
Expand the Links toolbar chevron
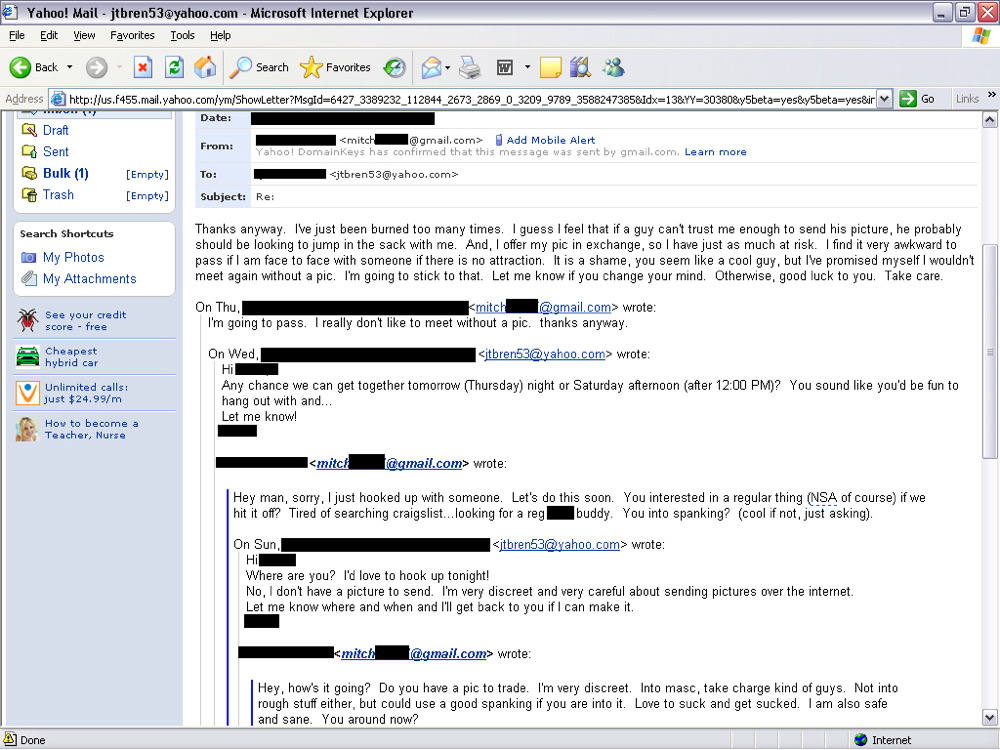pos(992,95)
